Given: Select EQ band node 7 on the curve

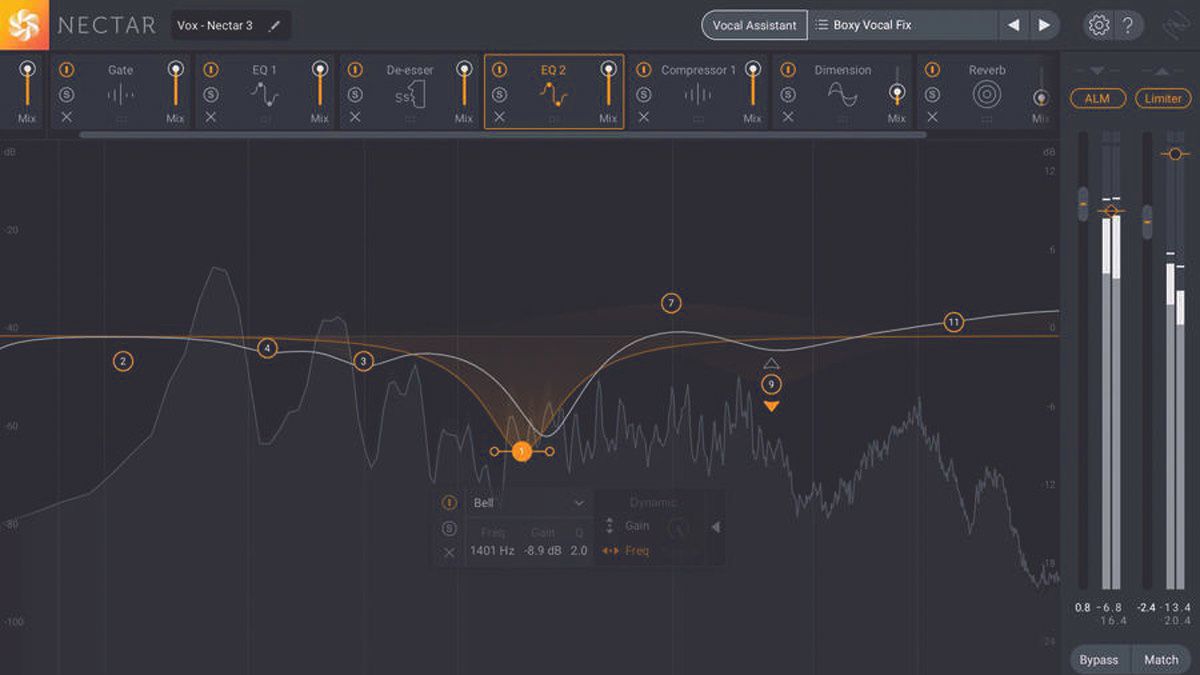Looking at the screenshot, I should (670, 303).
